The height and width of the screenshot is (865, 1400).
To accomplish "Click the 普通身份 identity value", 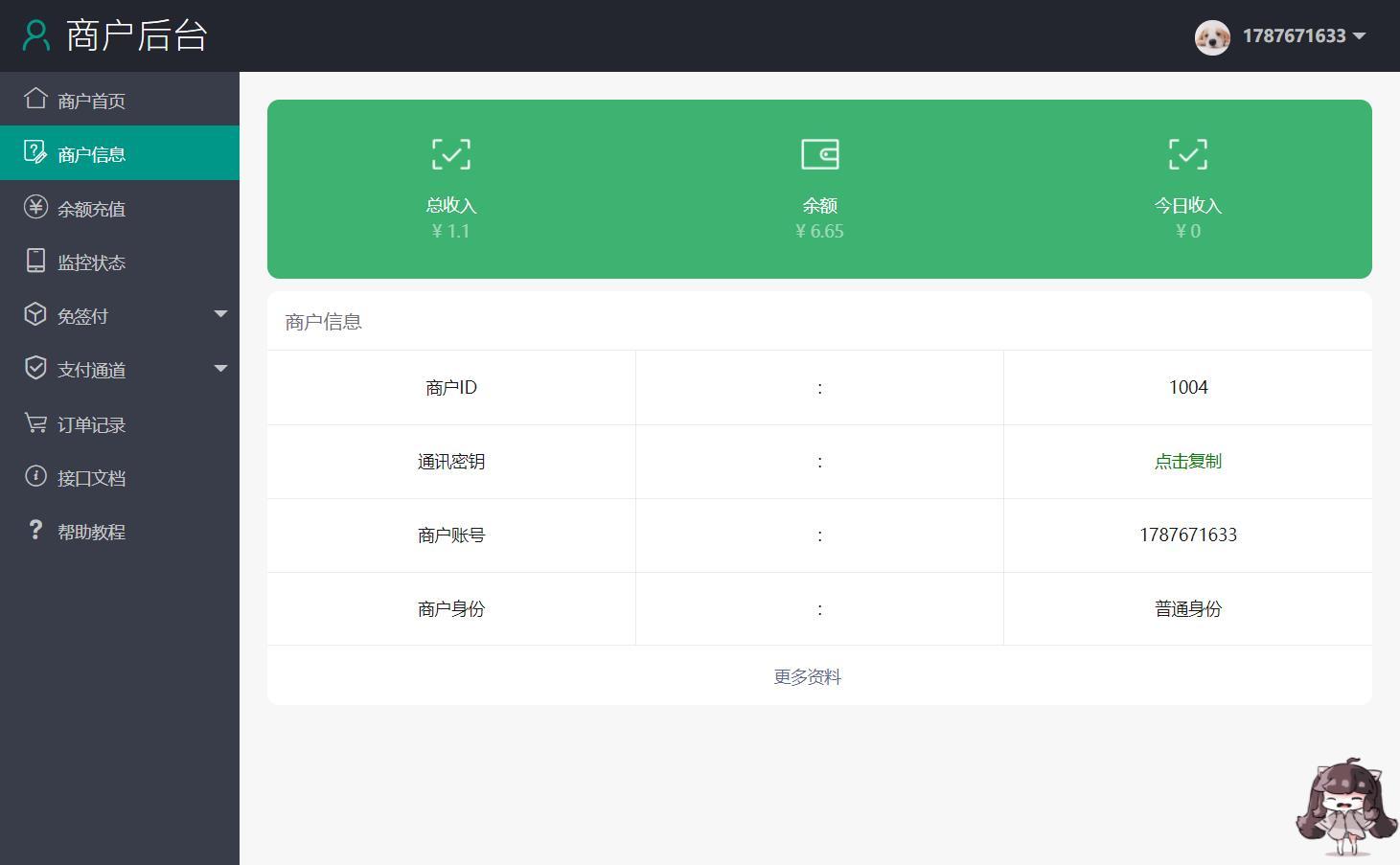I will pyautogui.click(x=1188, y=608).
